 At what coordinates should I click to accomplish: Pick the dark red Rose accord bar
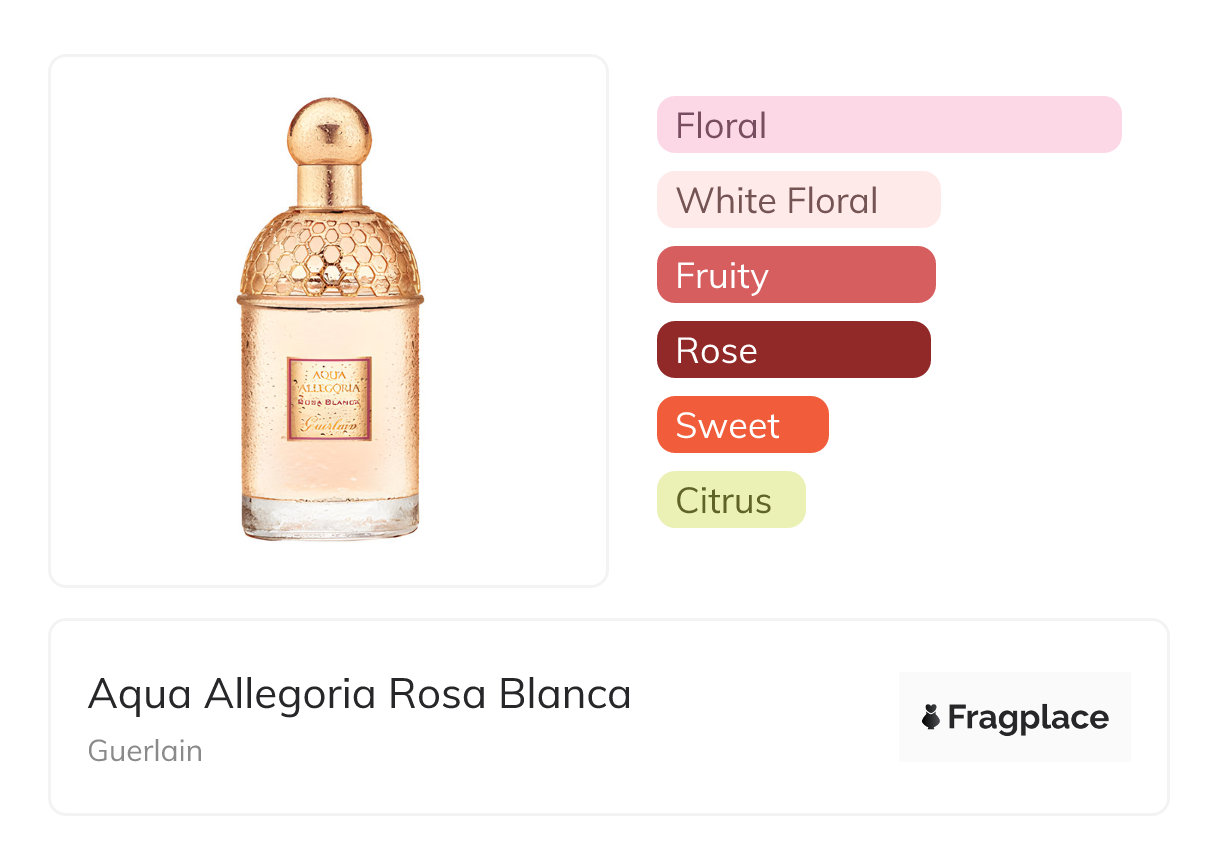pos(793,350)
